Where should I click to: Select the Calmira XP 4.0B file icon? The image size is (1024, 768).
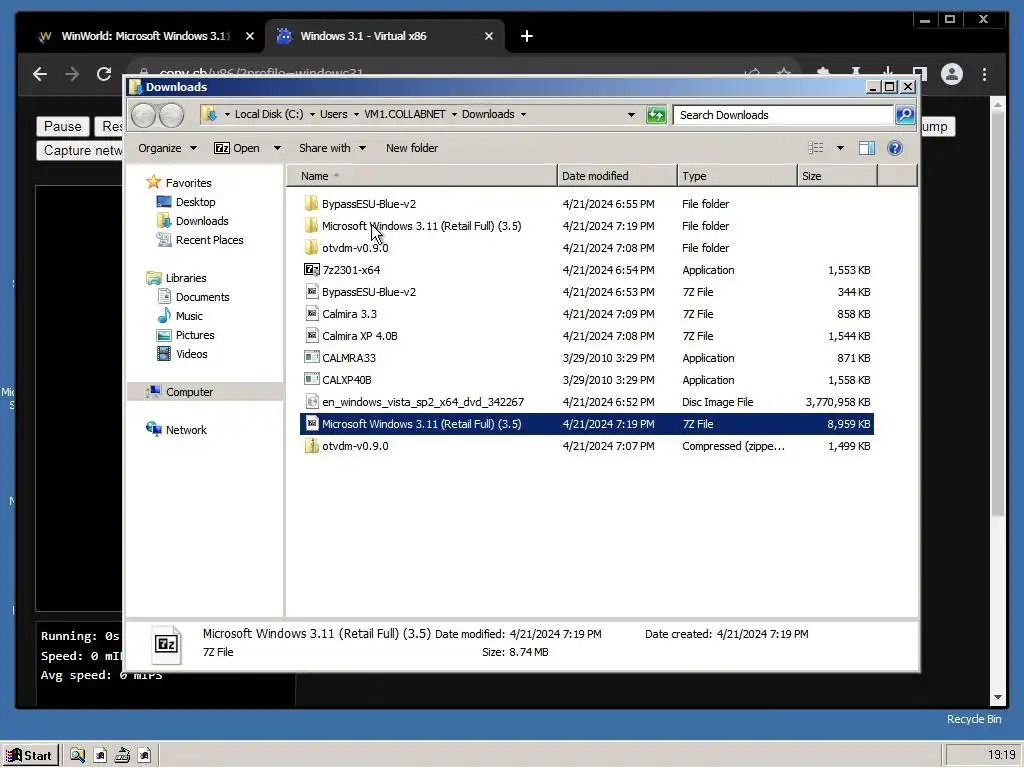(x=312, y=336)
